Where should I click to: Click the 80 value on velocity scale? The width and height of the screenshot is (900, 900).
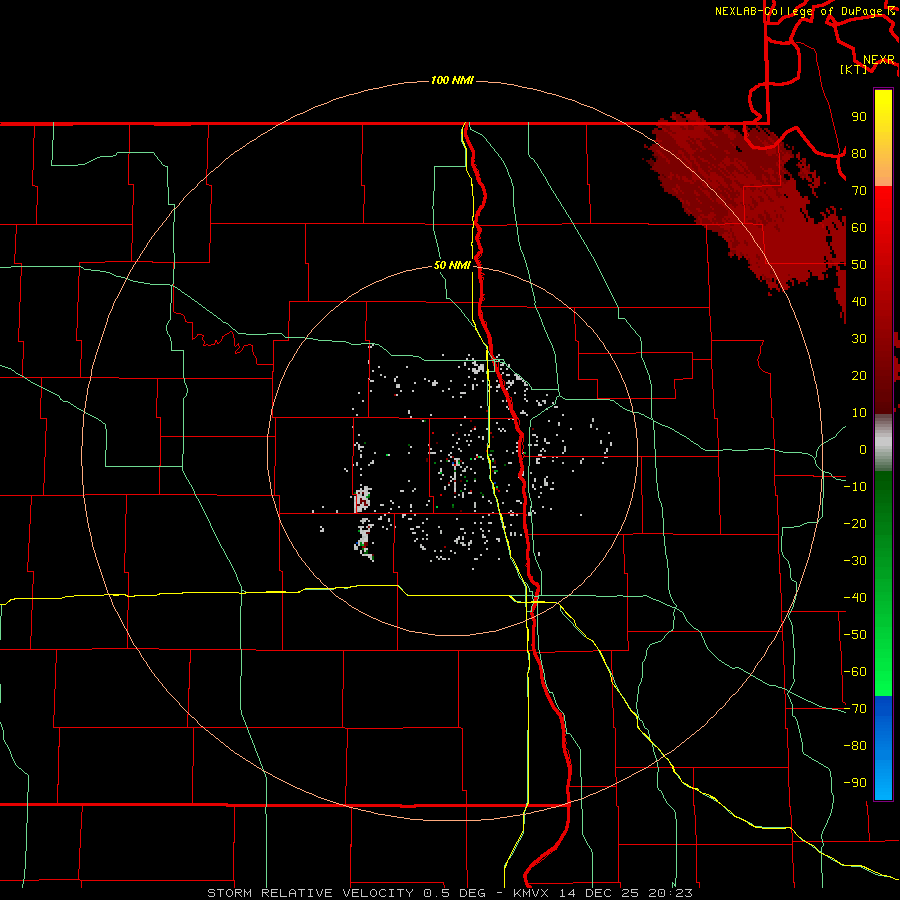(x=859, y=154)
